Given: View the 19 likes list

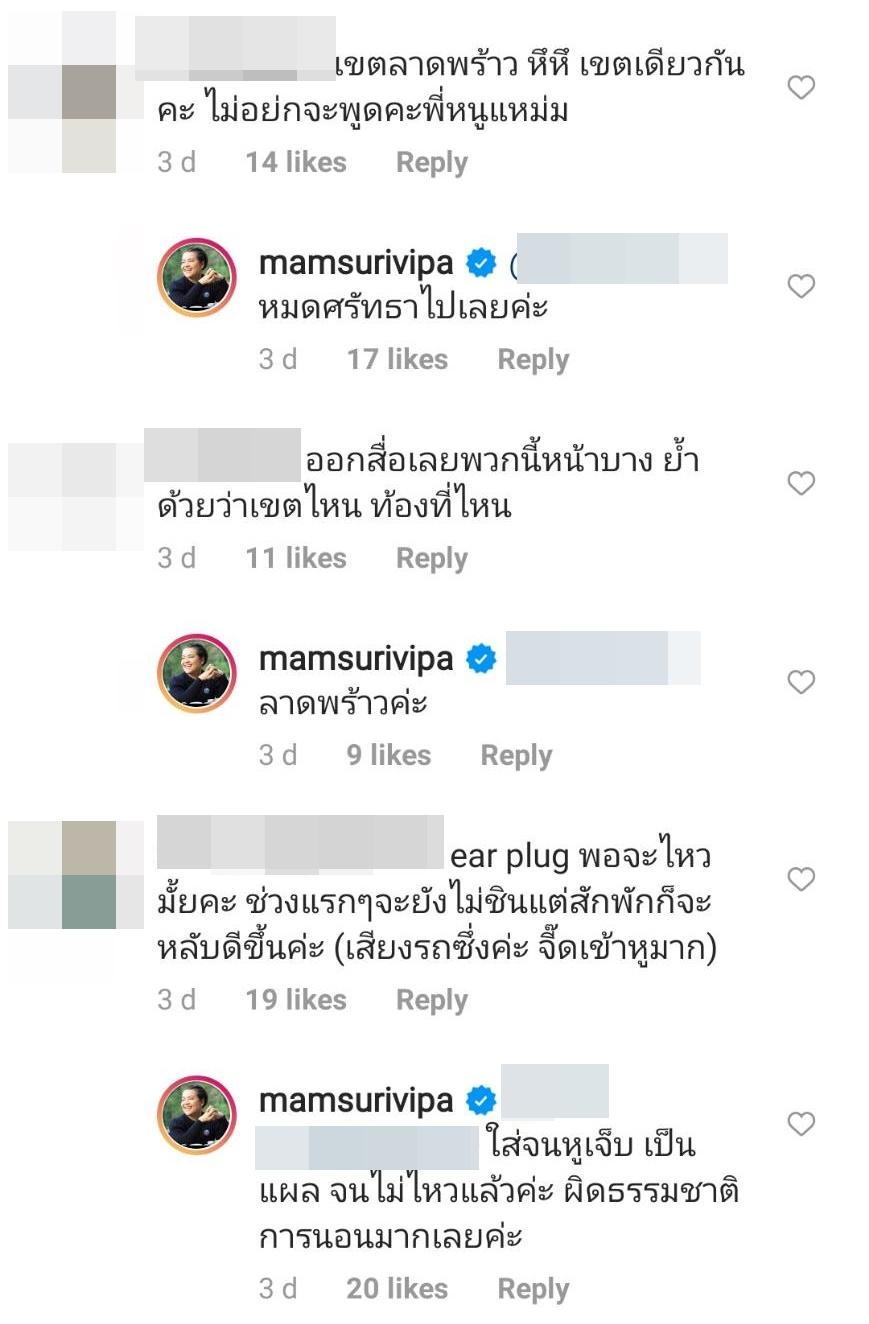Looking at the screenshot, I should point(296,1000).
